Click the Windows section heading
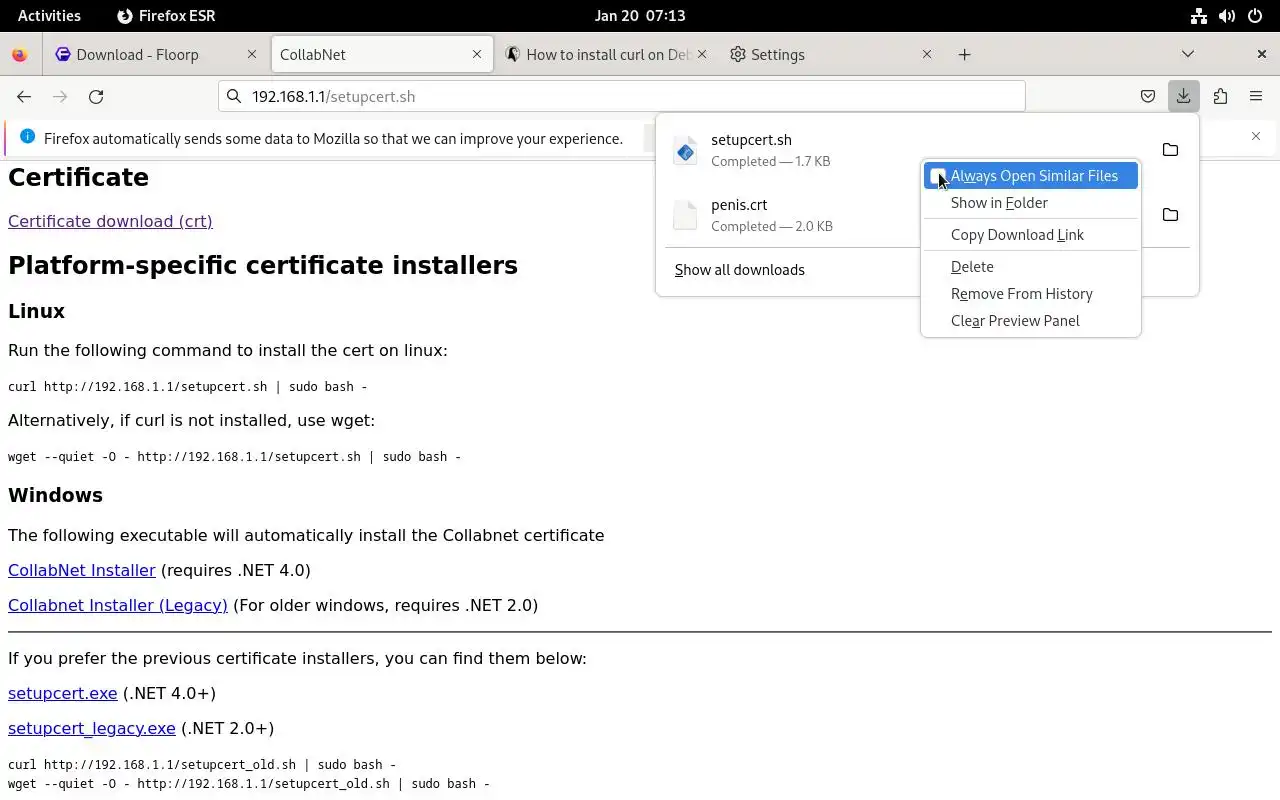 click(55, 495)
